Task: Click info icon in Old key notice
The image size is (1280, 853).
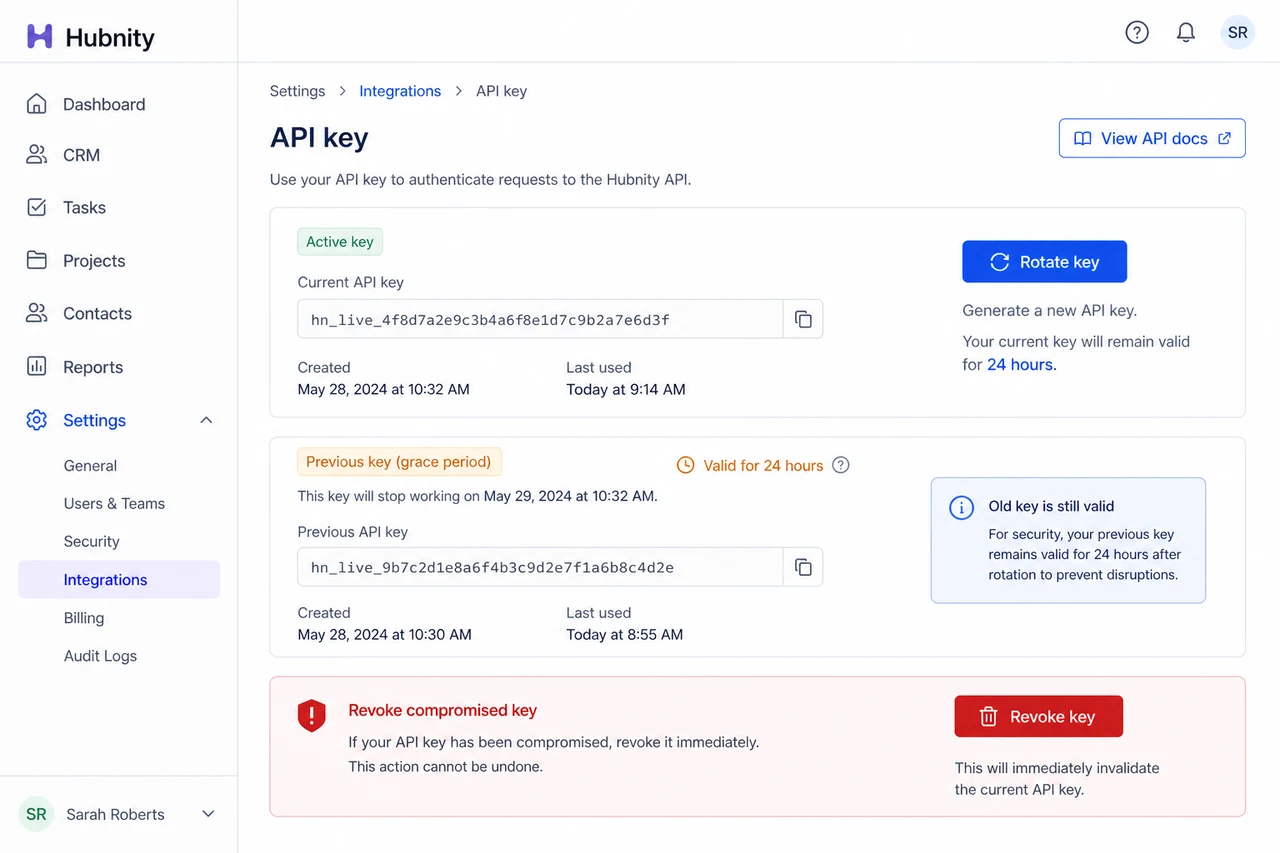Action: [961, 507]
